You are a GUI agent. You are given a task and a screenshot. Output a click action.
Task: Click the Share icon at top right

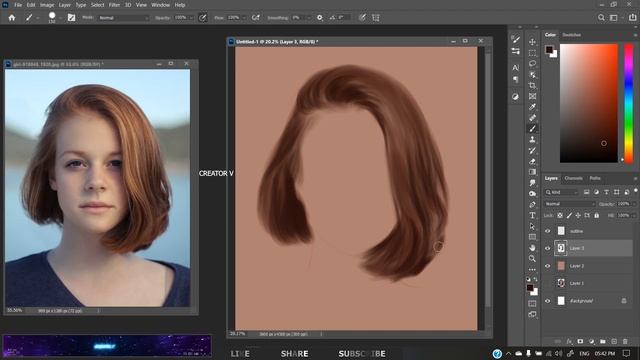click(632, 18)
